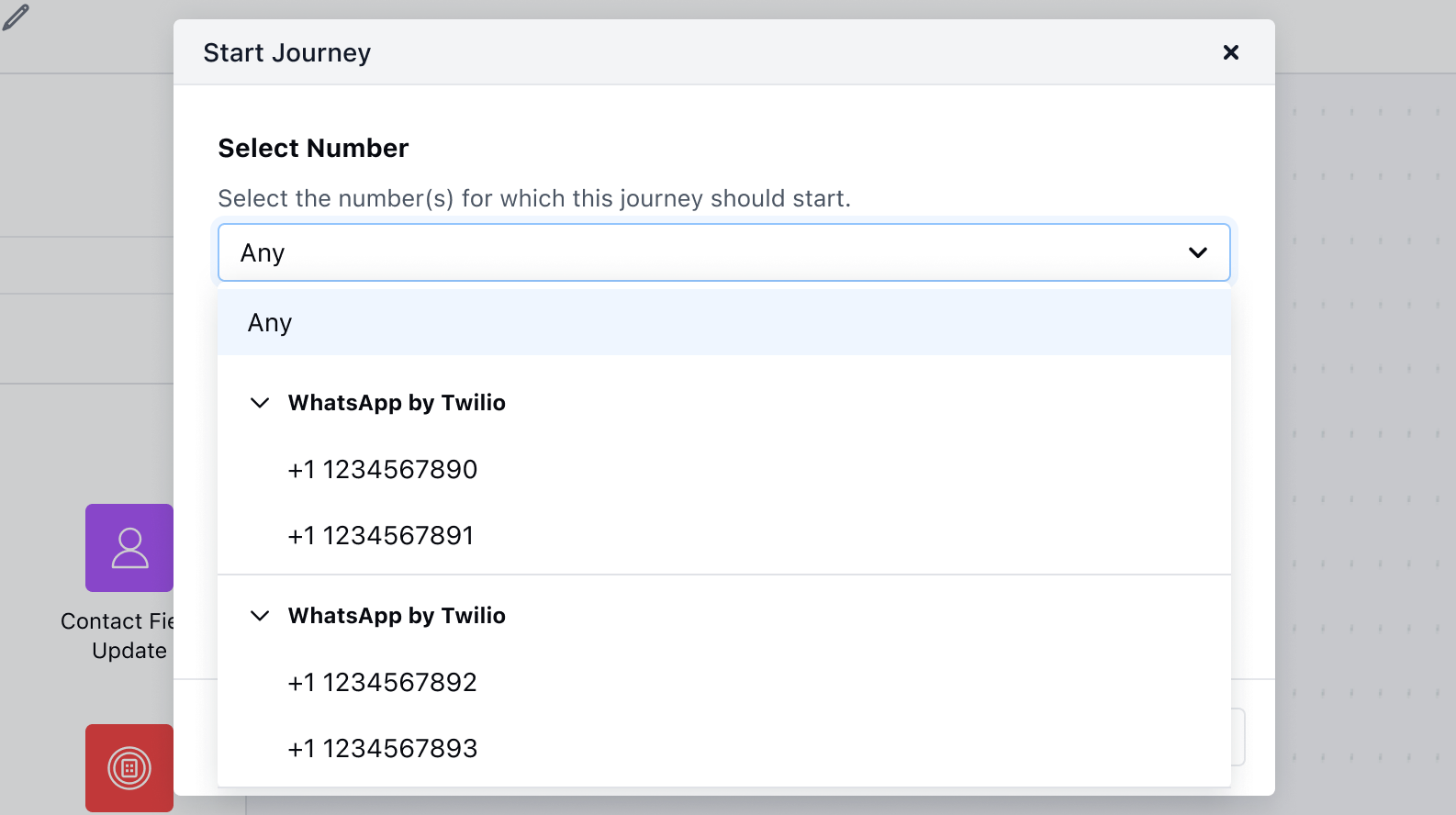Select the purple Contact Field Update node icon
This screenshot has width=1456, height=815.
(x=129, y=548)
